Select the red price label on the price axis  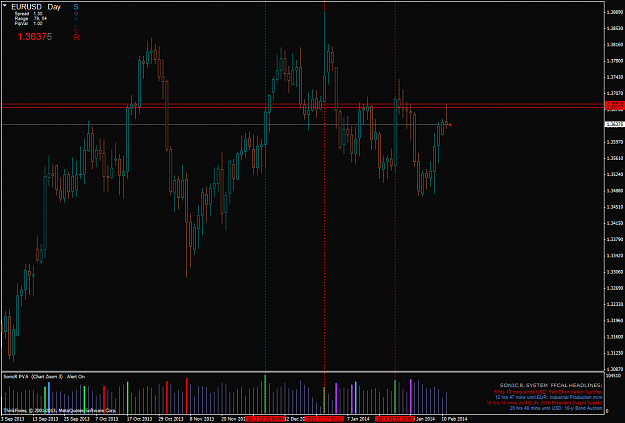click(x=615, y=105)
